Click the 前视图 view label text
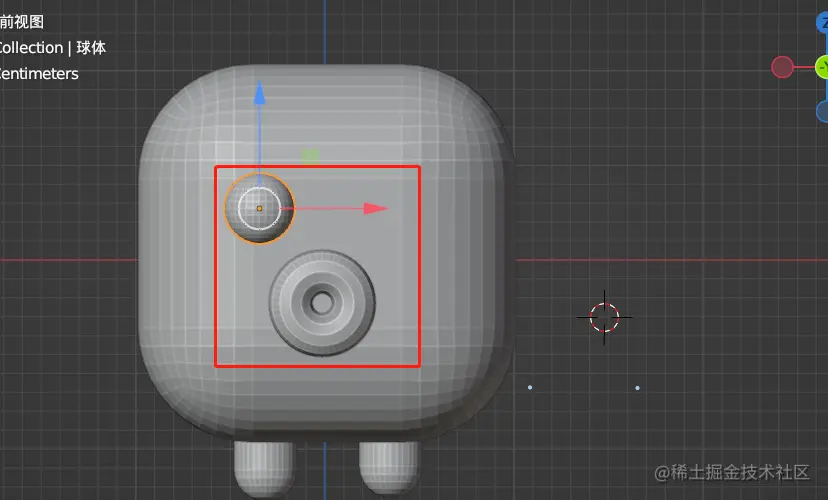The height and width of the screenshot is (500, 828). click(22, 22)
